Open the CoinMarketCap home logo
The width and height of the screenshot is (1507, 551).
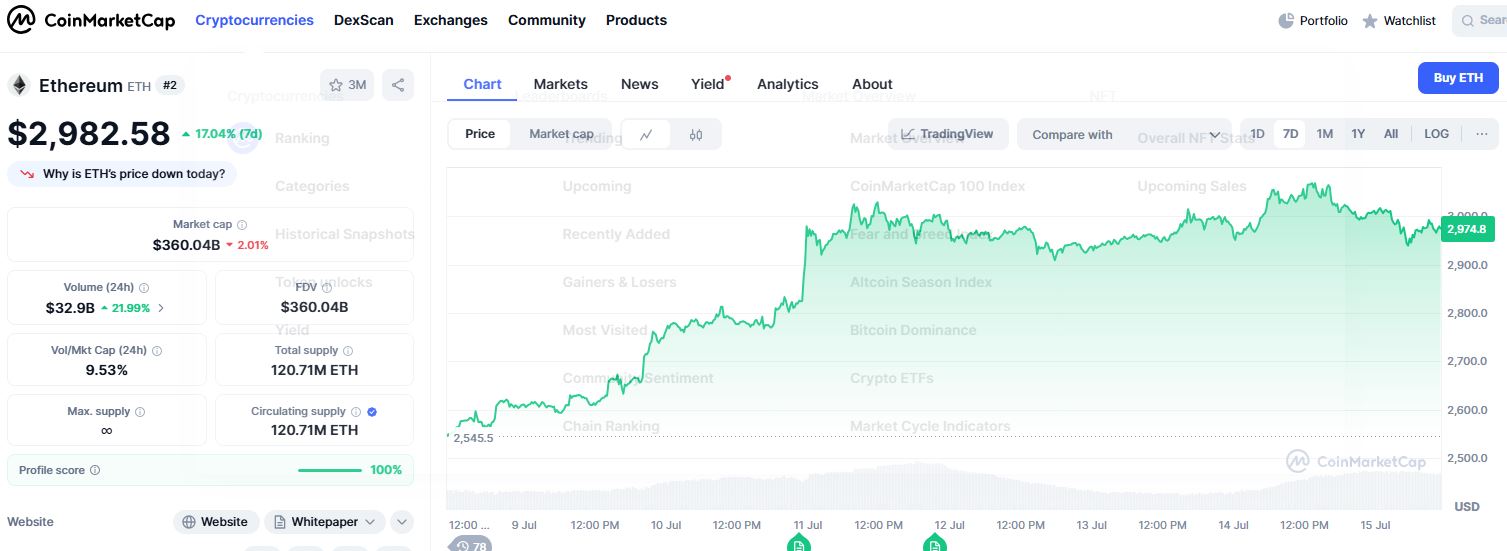click(x=91, y=20)
